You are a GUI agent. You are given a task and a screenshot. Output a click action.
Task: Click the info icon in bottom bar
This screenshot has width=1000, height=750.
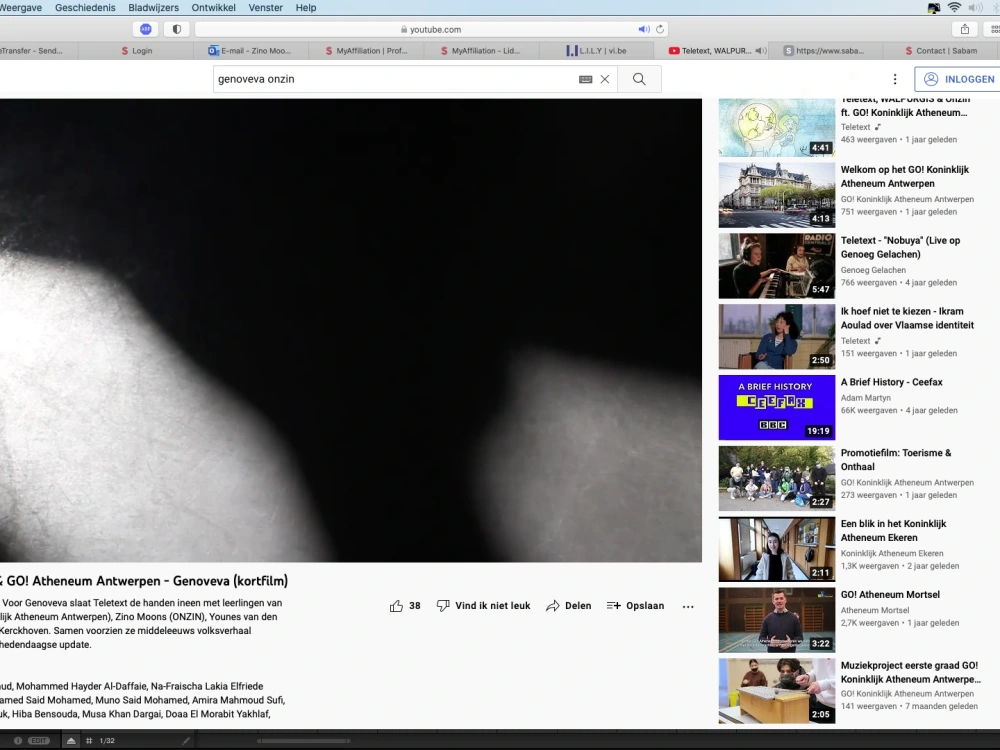(x=18, y=740)
